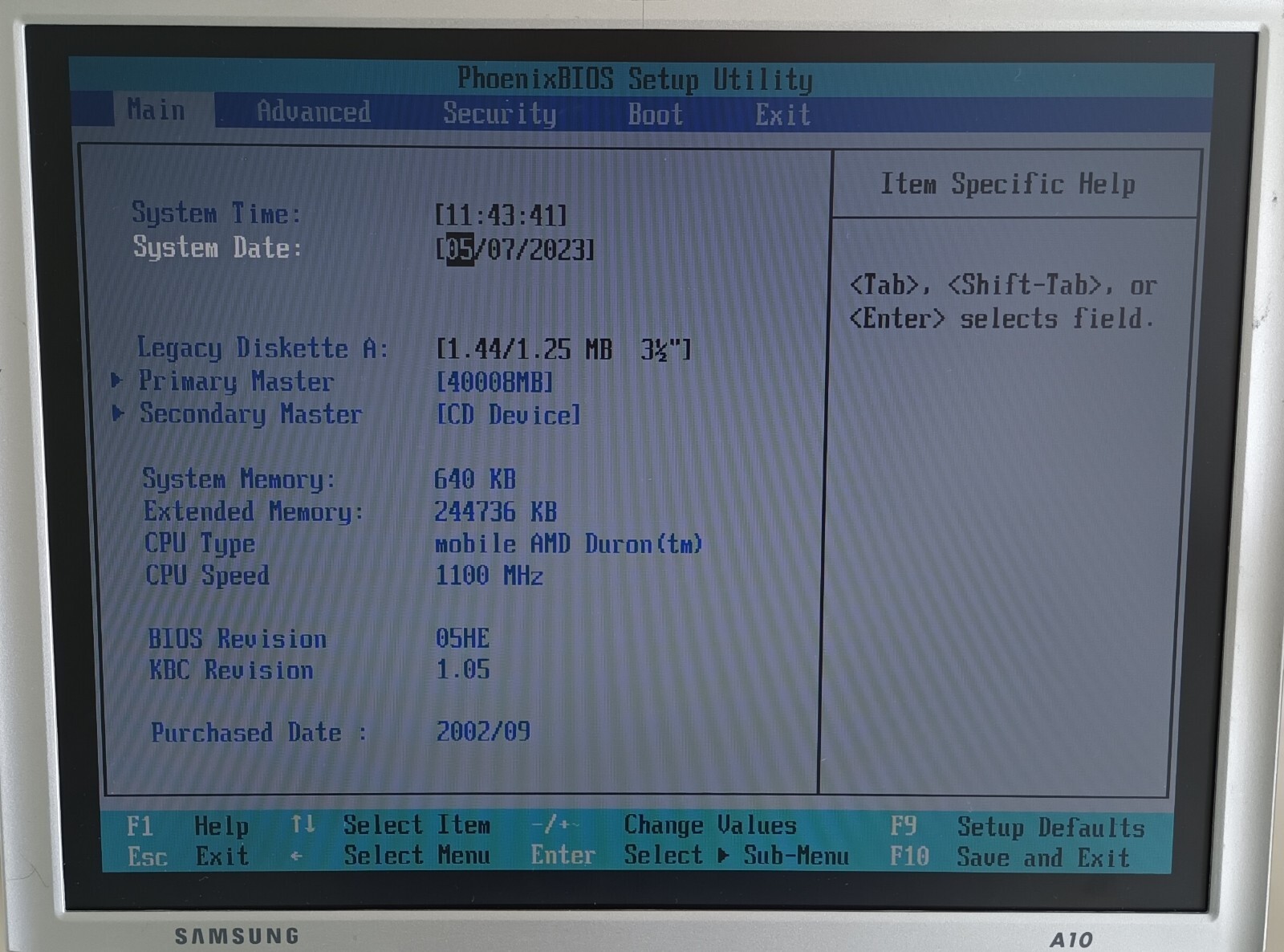Expand the Secondary Master arrow

coord(118,413)
